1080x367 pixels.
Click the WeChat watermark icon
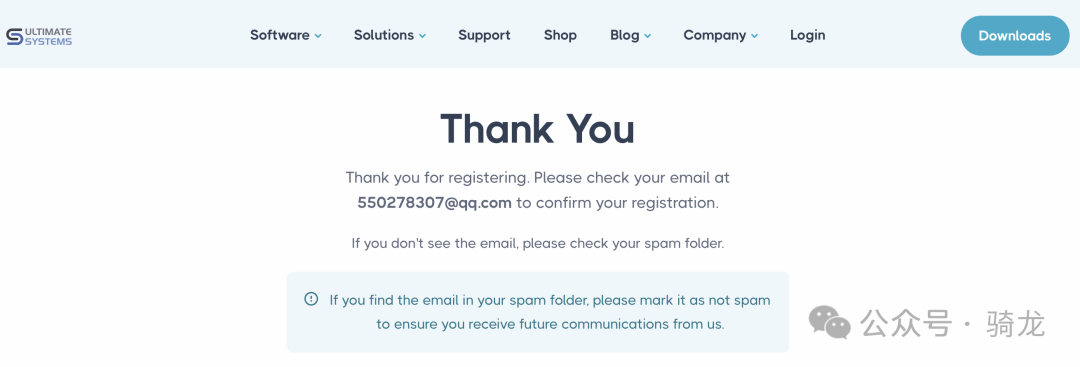coord(829,323)
